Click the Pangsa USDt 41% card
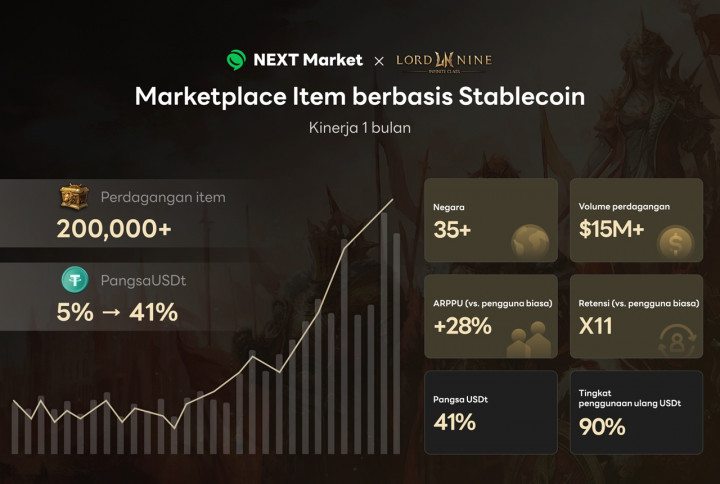Viewport: 720px width, 484px height. click(491, 412)
